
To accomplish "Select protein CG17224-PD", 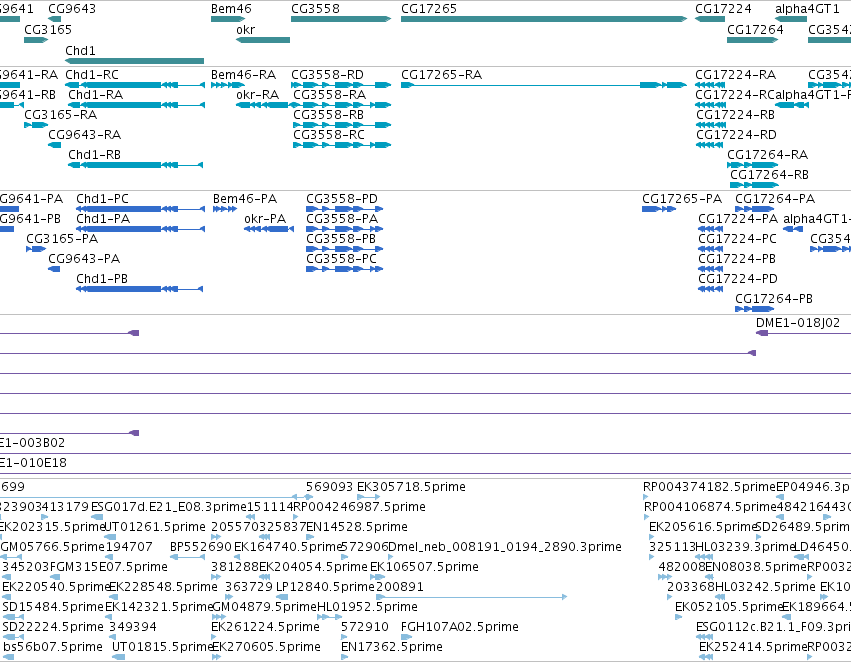I will point(738,278).
